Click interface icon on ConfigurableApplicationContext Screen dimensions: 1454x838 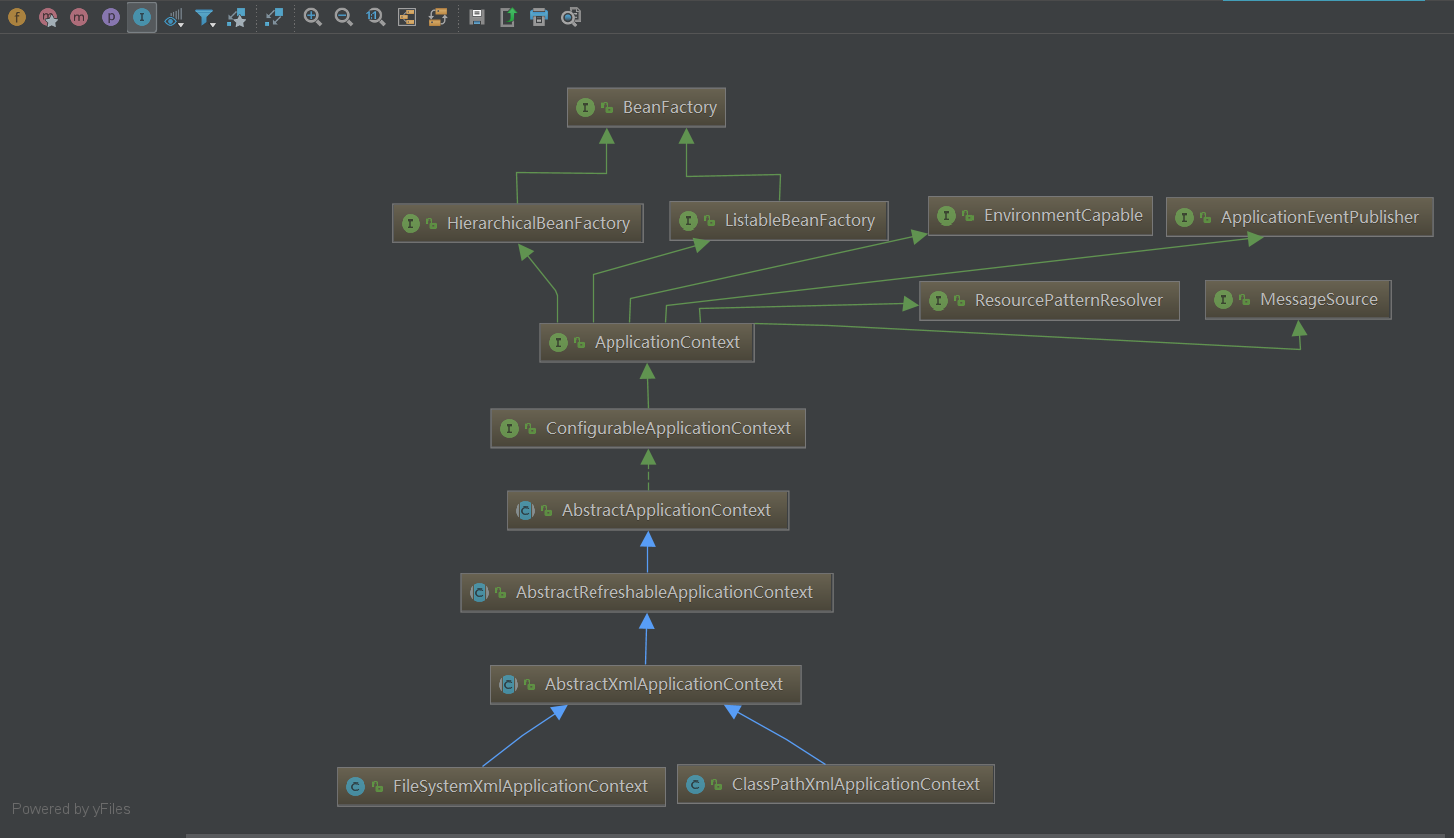[x=509, y=429]
